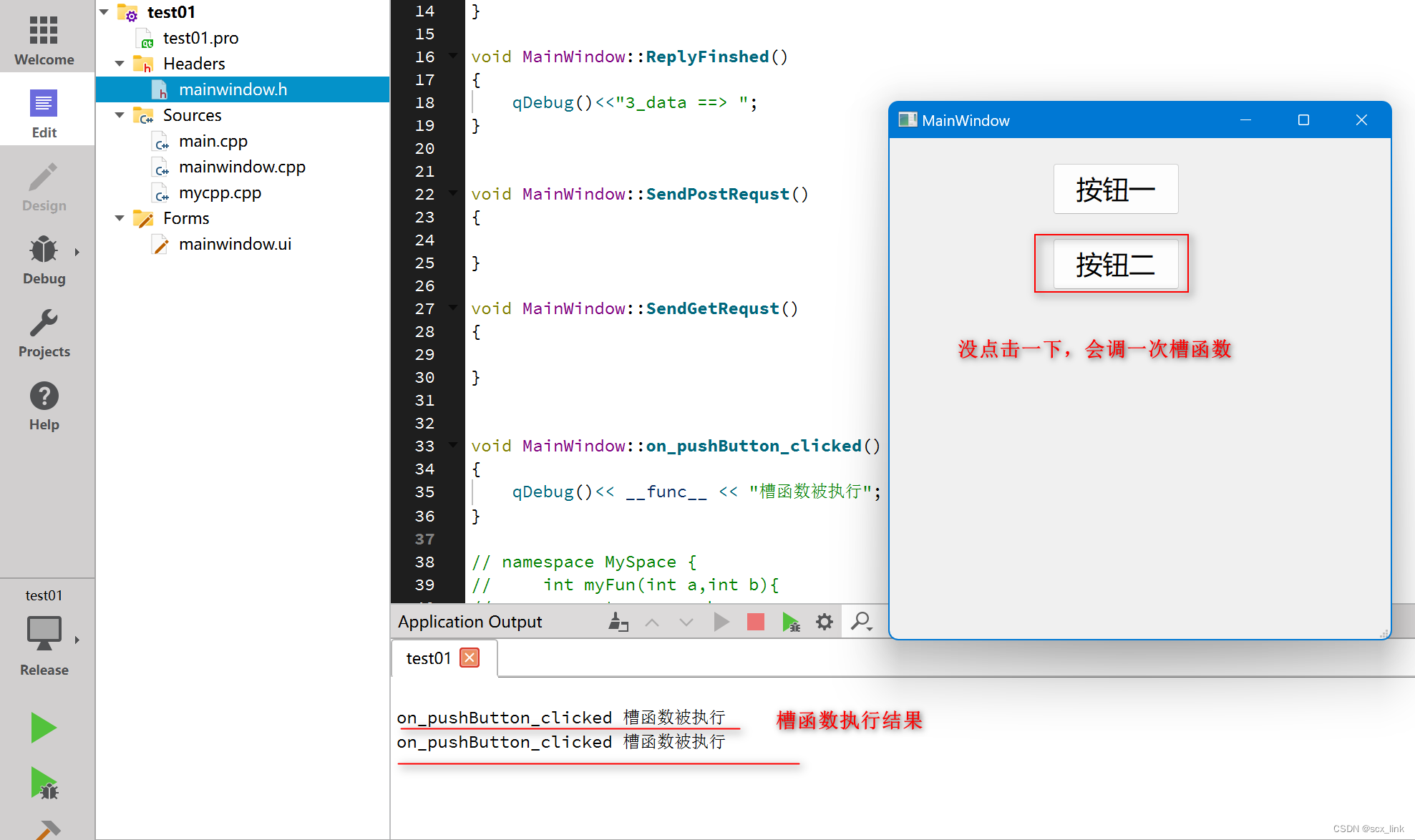
Task: Click ReplyFinshed function name in code
Action: point(707,57)
